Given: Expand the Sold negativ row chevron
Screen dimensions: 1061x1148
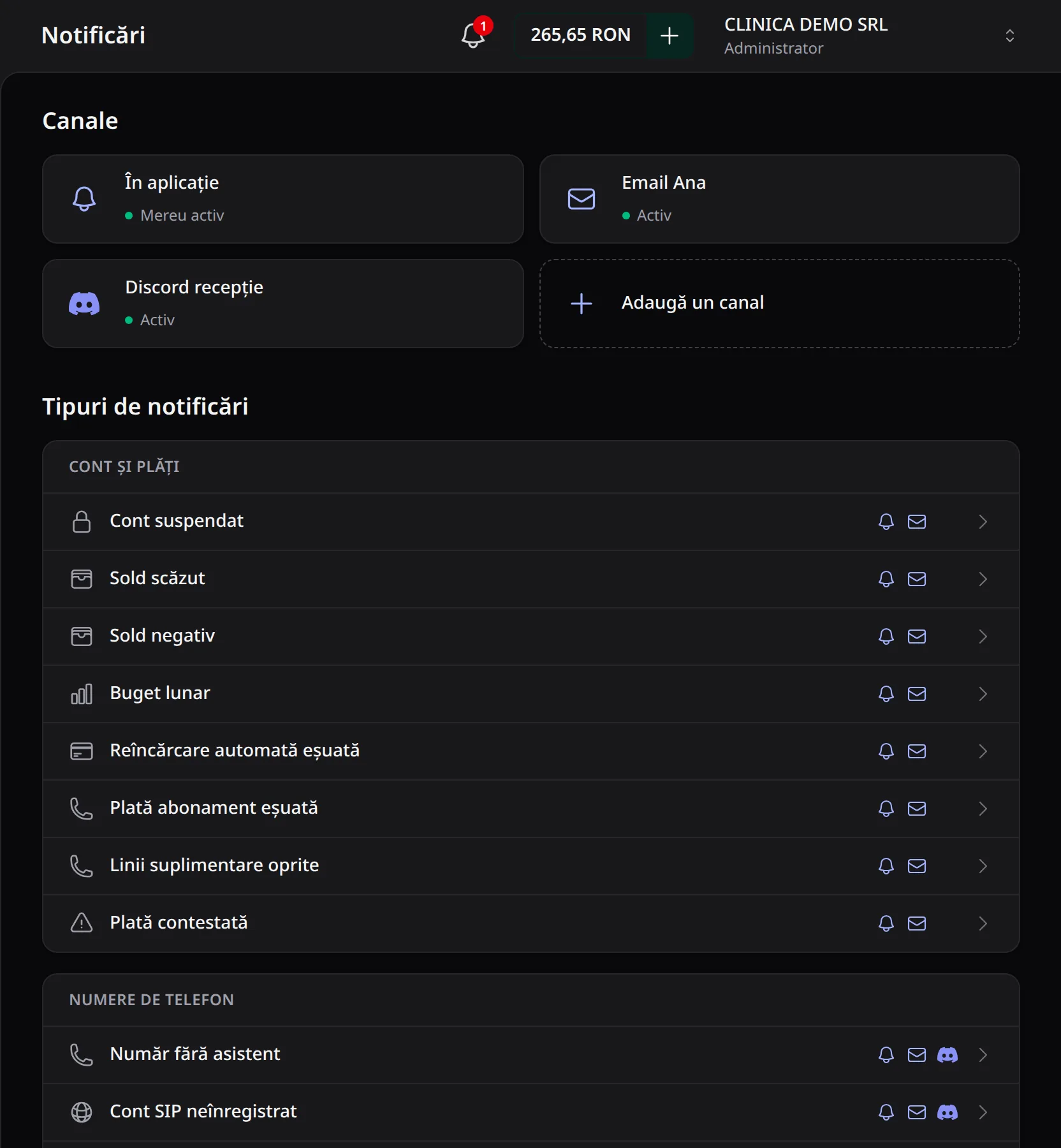Looking at the screenshot, I should tap(983, 637).
